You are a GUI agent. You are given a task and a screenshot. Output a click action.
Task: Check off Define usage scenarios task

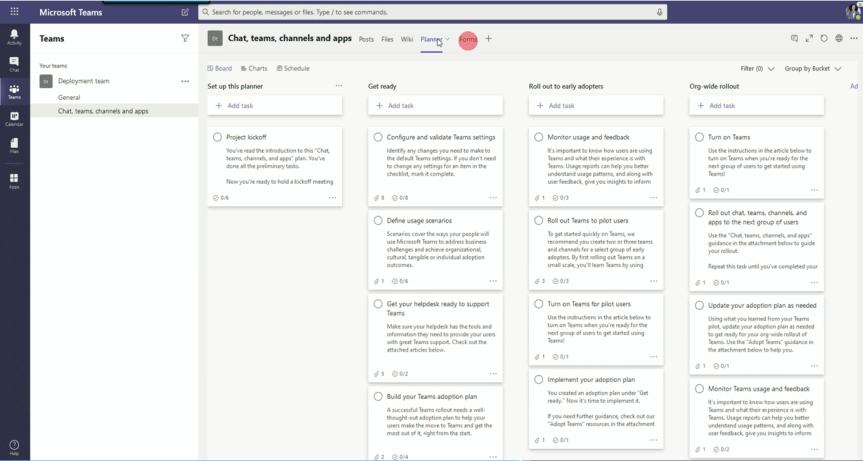click(378, 220)
